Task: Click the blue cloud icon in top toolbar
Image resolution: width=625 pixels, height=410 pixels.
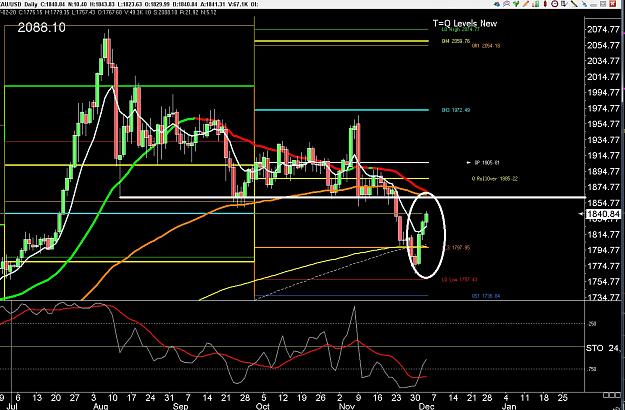Action: click(x=497, y=4)
